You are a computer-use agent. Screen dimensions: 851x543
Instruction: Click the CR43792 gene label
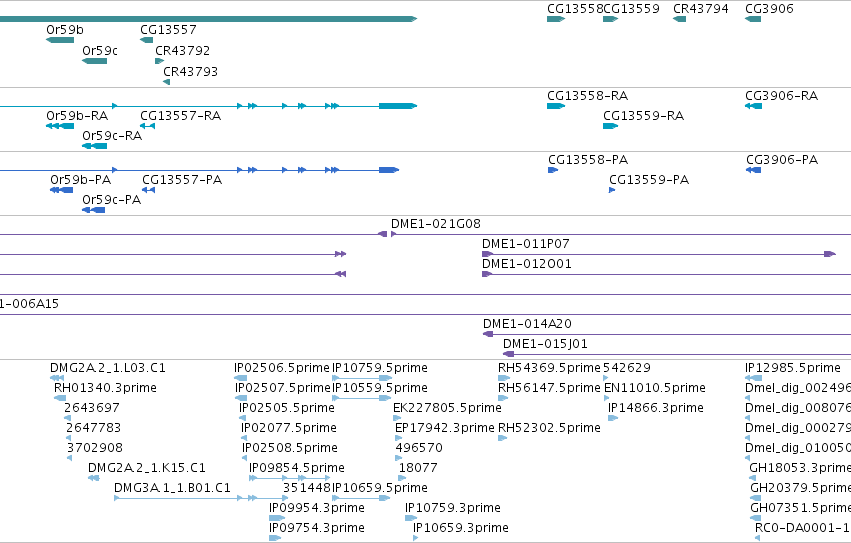pos(182,50)
